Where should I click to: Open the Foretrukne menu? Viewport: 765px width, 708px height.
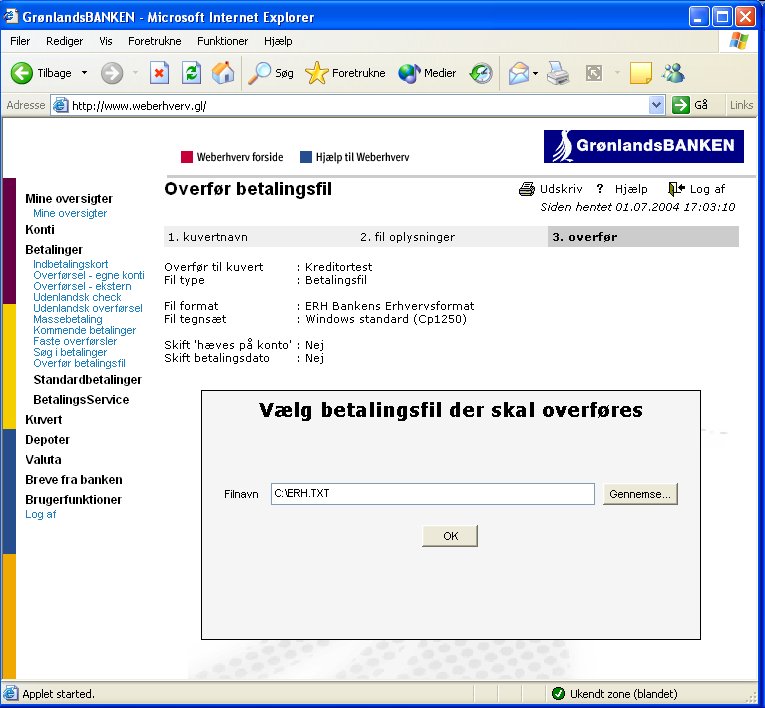coord(155,41)
